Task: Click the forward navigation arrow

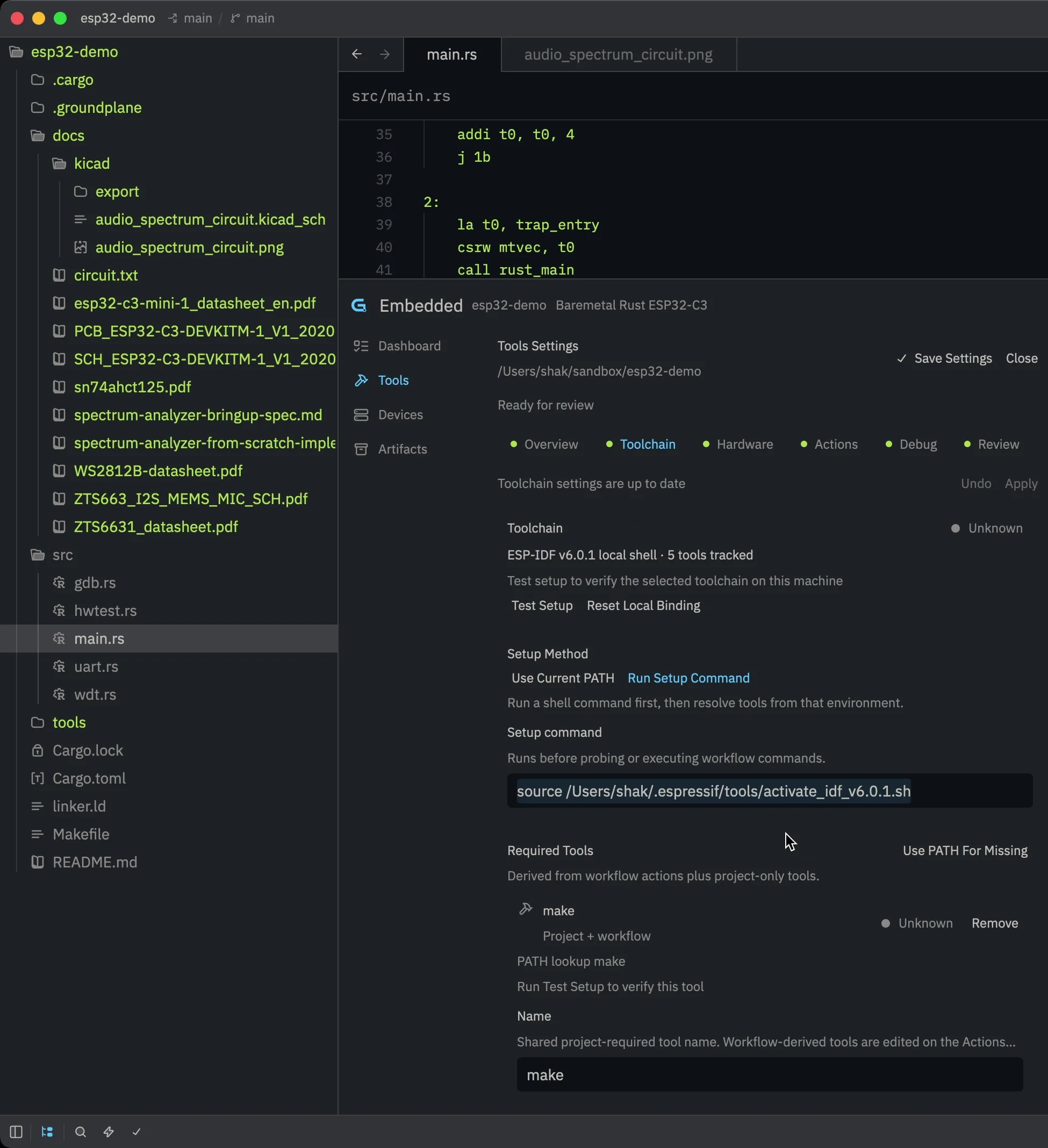Action: (x=384, y=54)
